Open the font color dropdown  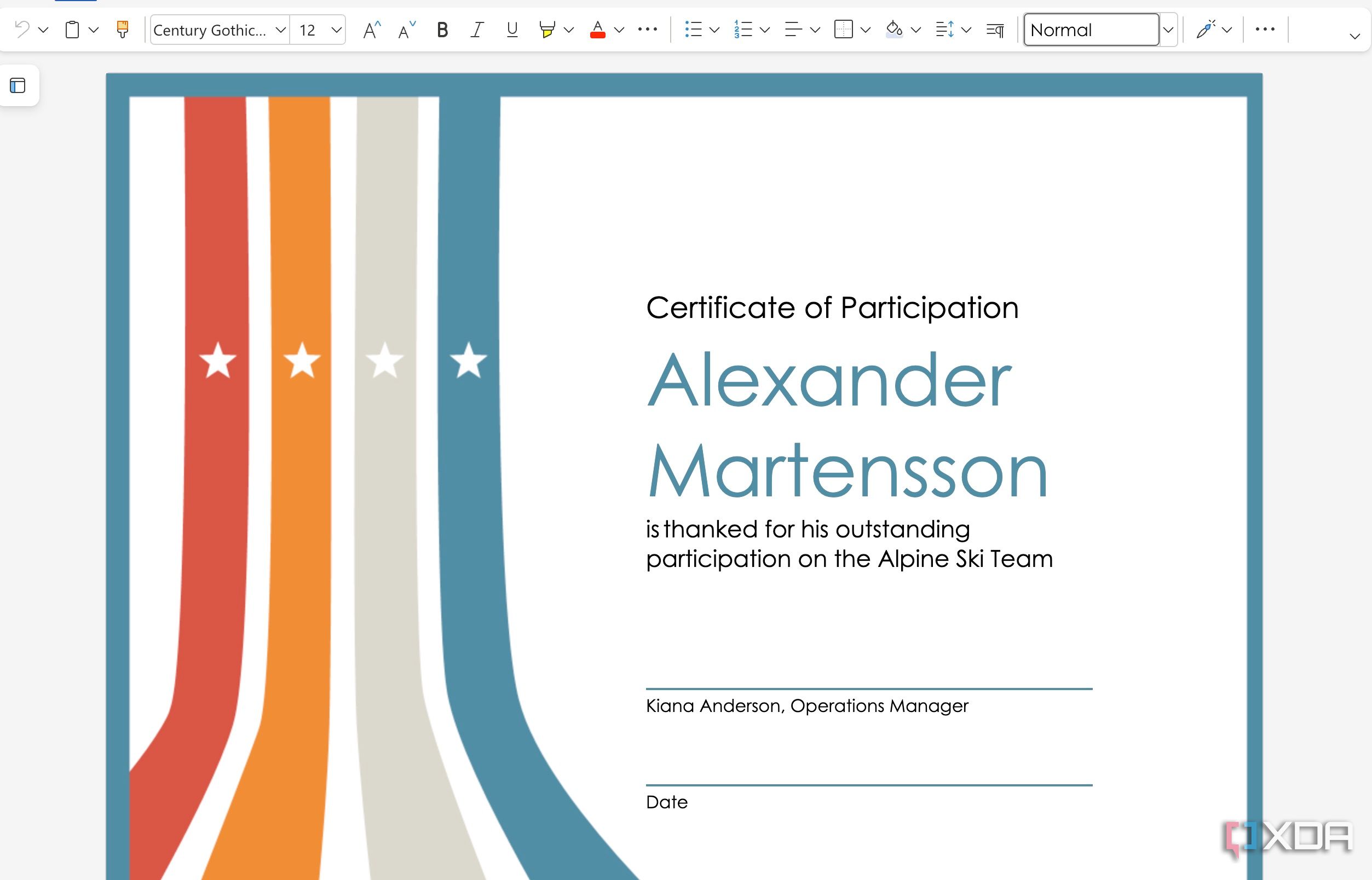pyautogui.click(x=619, y=30)
